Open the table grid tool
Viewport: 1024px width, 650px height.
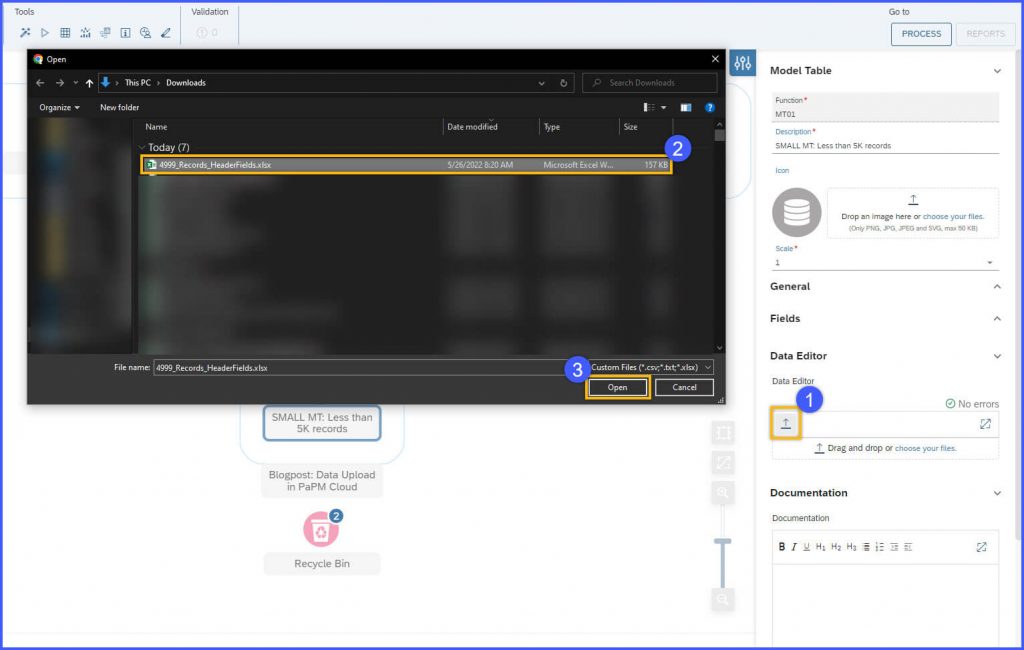(65, 33)
